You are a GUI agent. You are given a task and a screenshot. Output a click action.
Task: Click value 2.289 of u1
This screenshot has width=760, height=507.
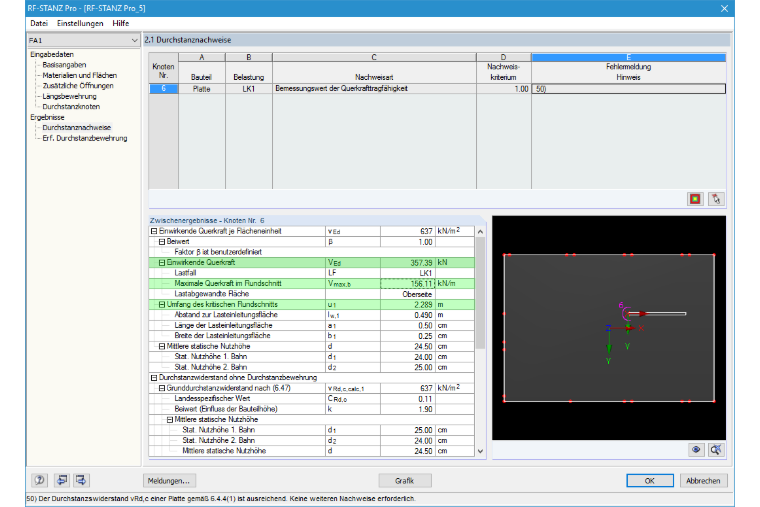408,304
